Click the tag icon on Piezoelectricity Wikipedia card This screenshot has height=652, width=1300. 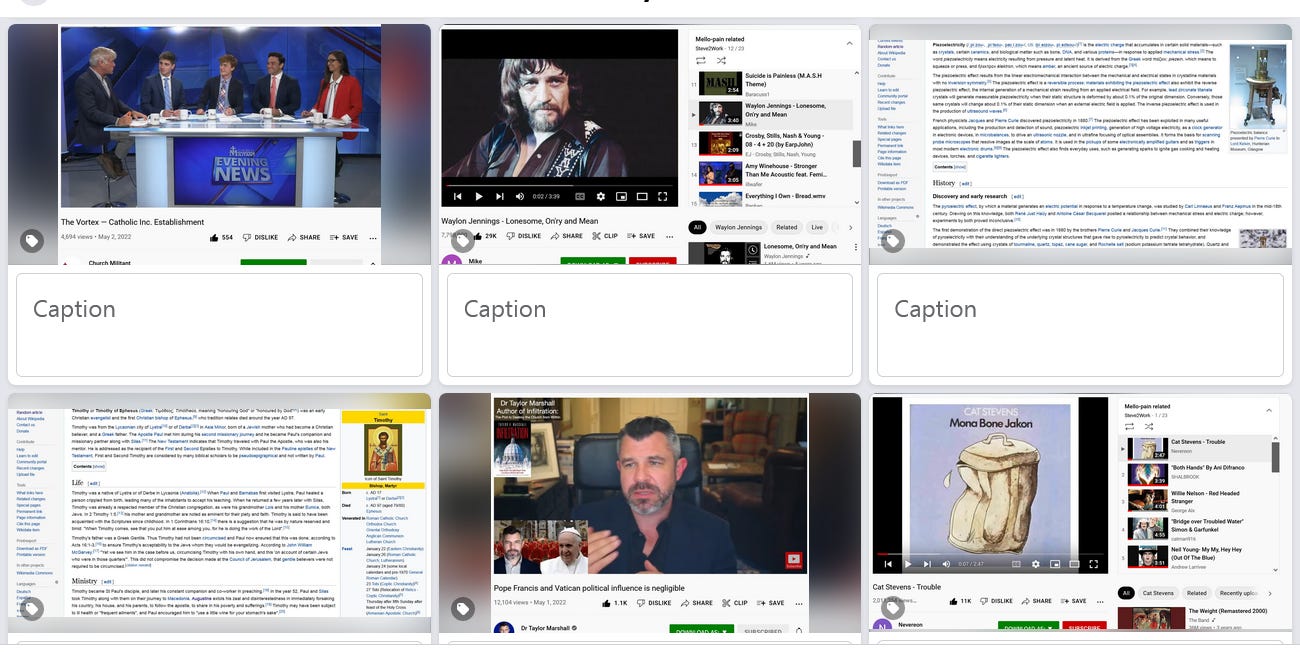coord(893,241)
